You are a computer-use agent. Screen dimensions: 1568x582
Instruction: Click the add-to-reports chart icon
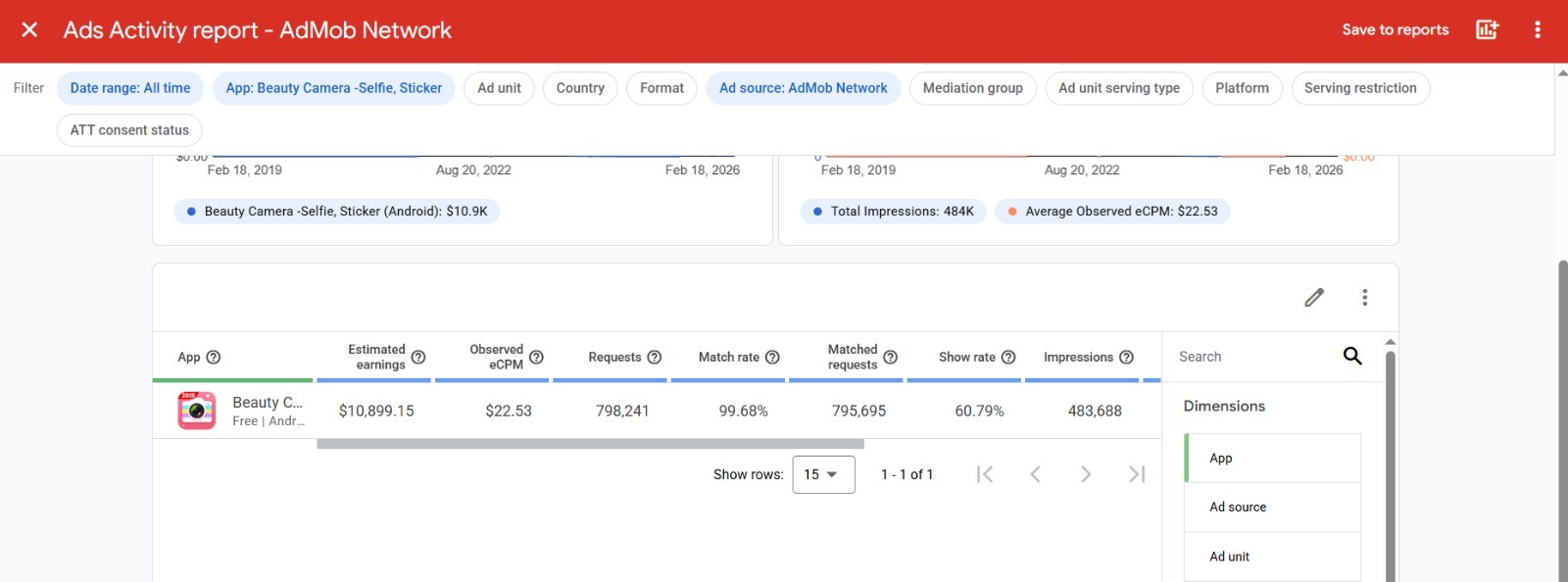[x=1487, y=29]
